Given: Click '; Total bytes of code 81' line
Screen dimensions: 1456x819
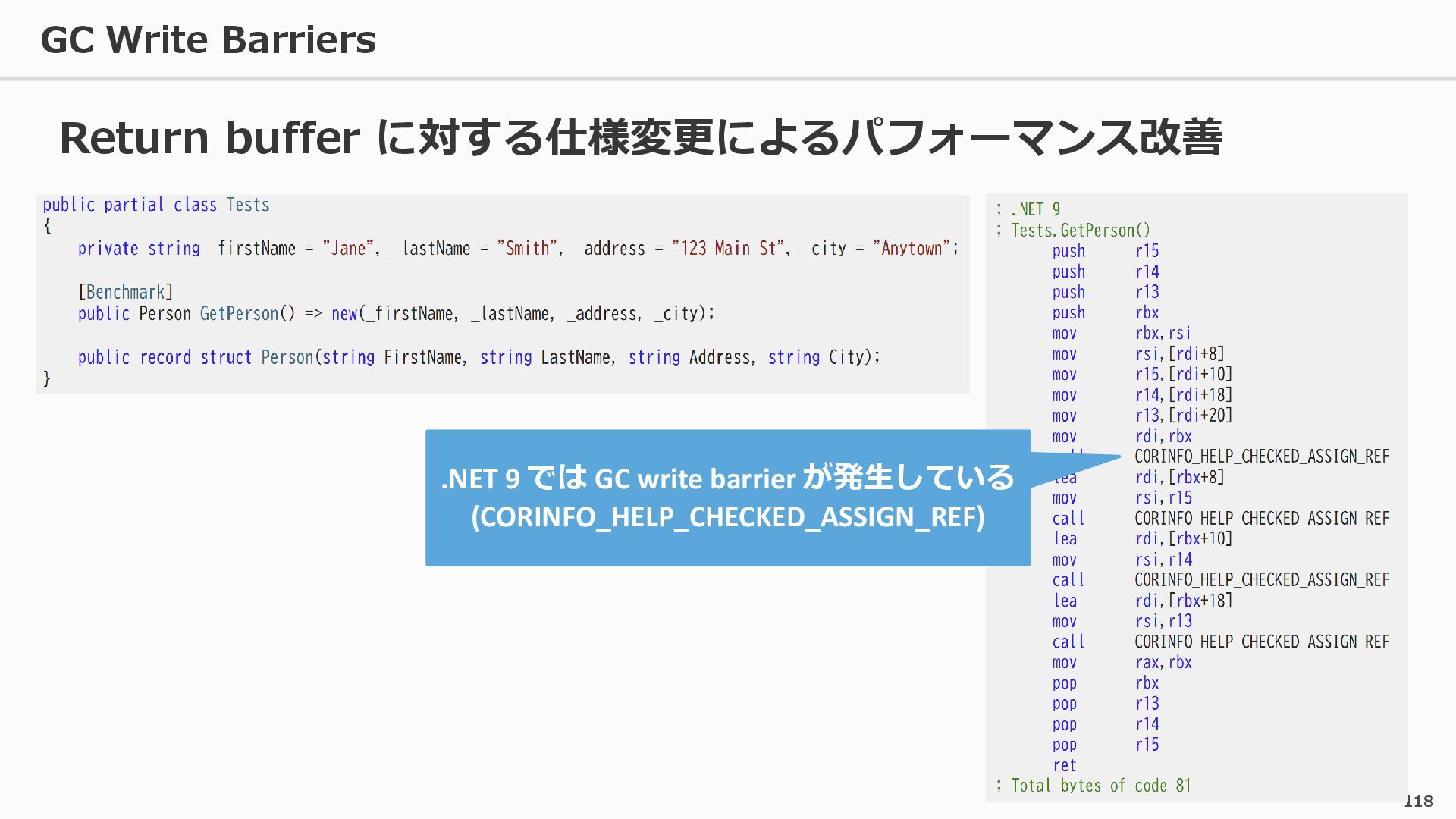Looking at the screenshot, I should click(x=1093, y=786).
